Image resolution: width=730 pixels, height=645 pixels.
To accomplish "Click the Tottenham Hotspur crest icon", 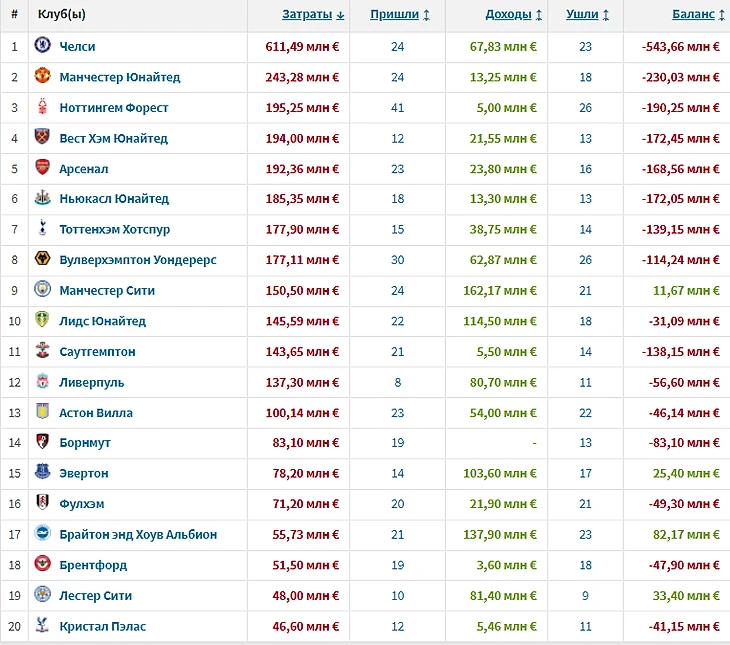I will coord(42,229).
